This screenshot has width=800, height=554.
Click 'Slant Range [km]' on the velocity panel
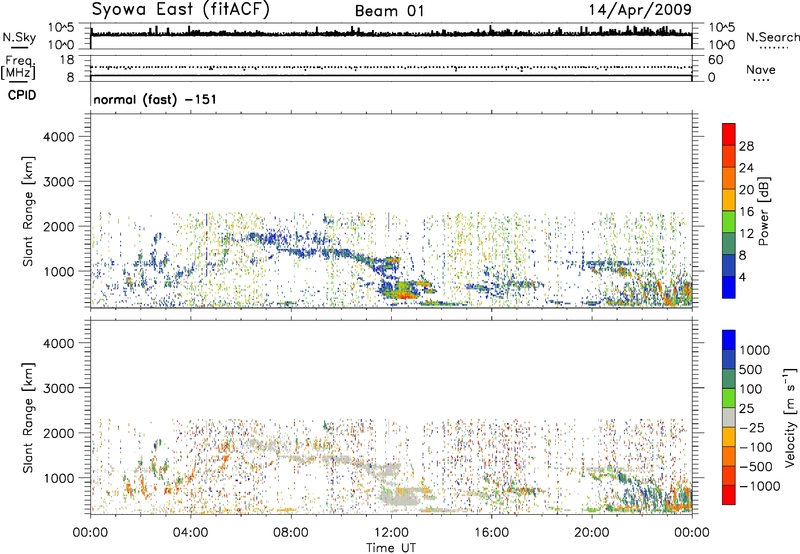(28, 418)
